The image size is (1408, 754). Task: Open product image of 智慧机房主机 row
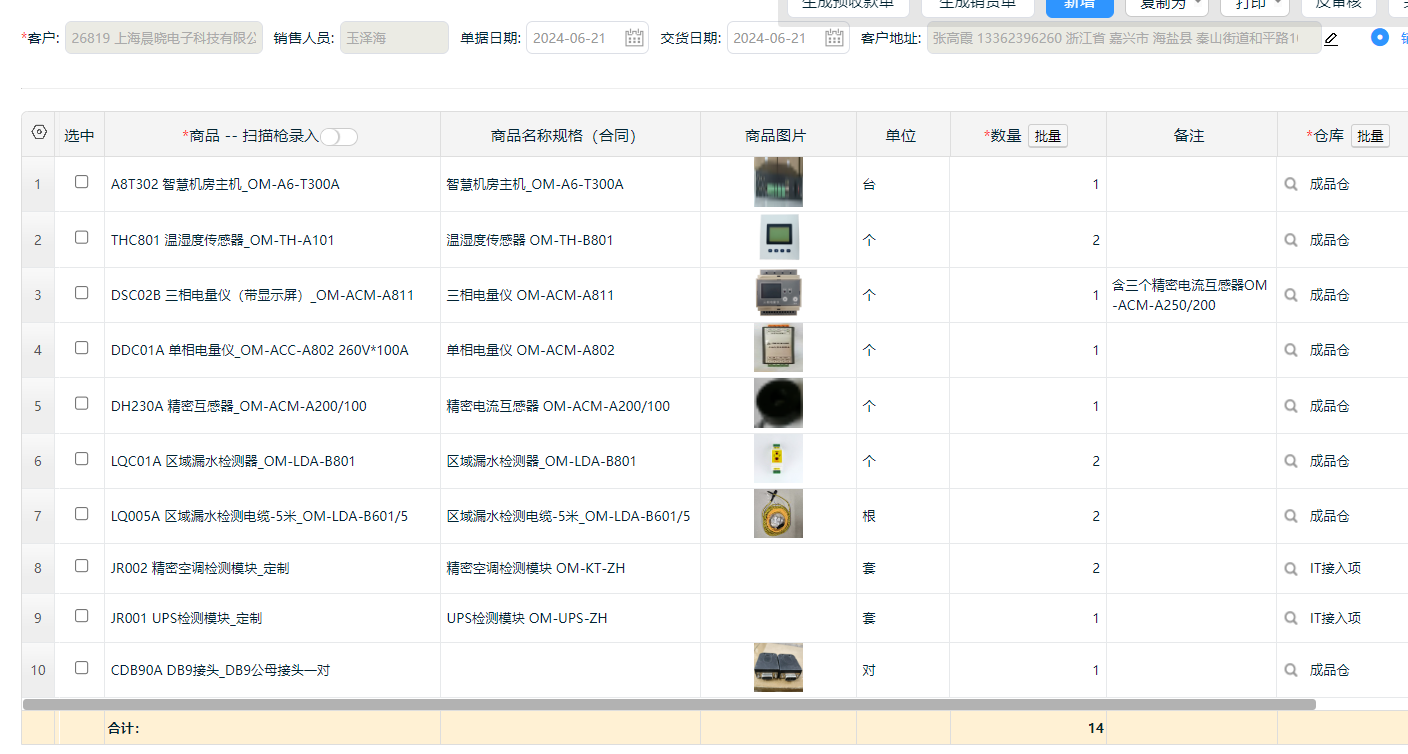pyautogui.click(x=778, y=182)
